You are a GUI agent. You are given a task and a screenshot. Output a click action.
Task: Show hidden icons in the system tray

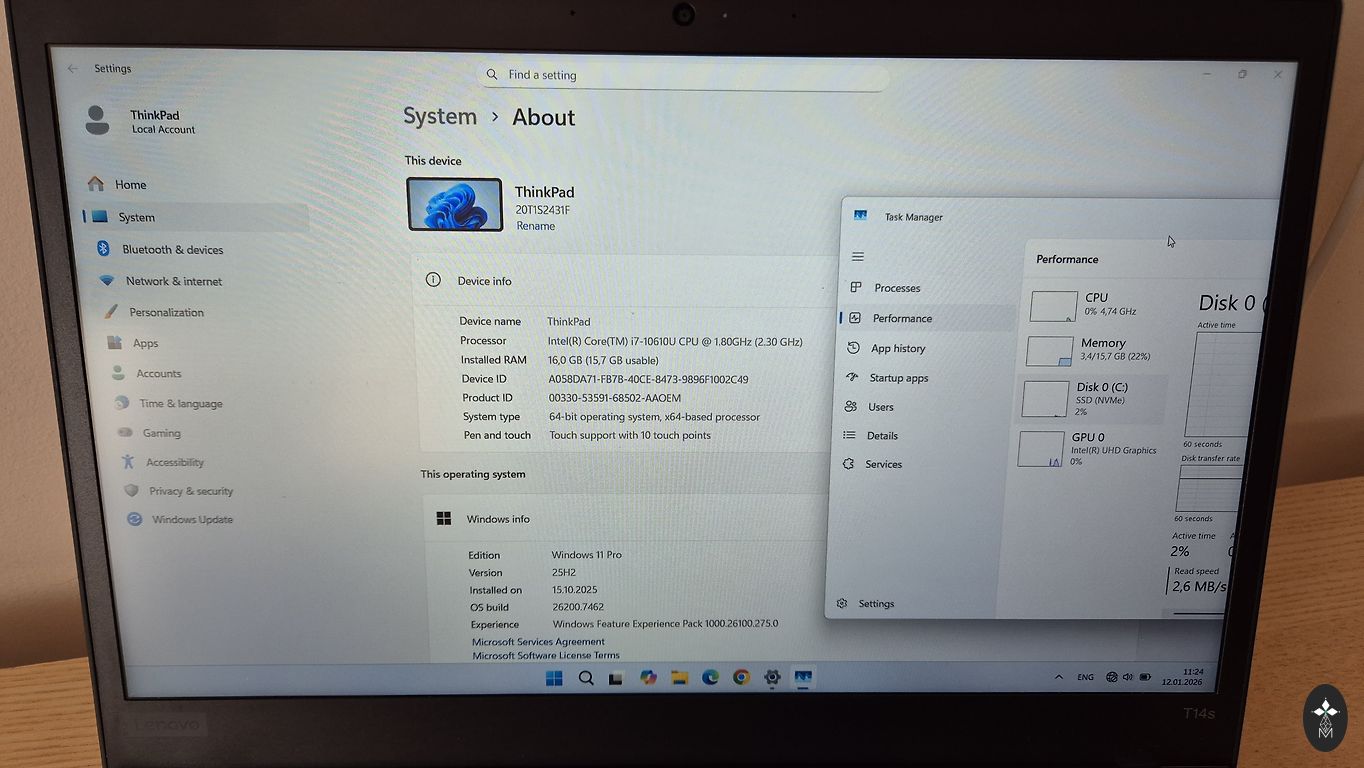click(1059, 677)
